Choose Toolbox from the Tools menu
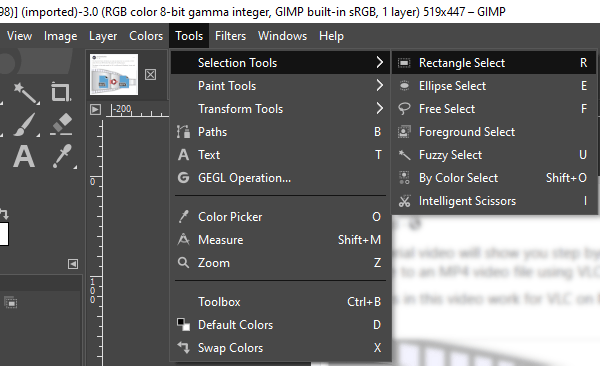 click(x=280, y=302)
